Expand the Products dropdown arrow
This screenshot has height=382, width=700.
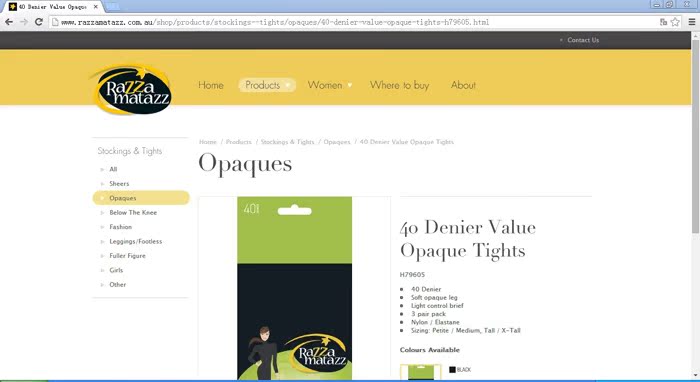coord(288,85)
